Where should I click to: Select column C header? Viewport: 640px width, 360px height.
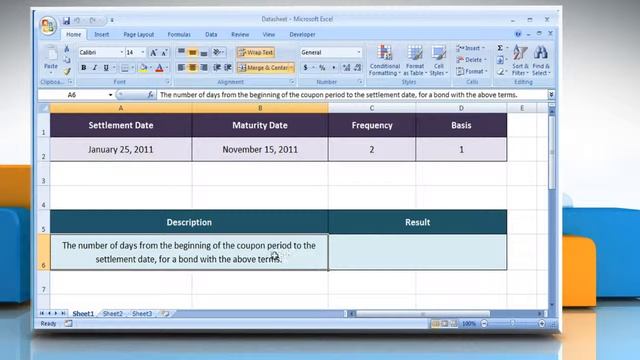[372, 108]
